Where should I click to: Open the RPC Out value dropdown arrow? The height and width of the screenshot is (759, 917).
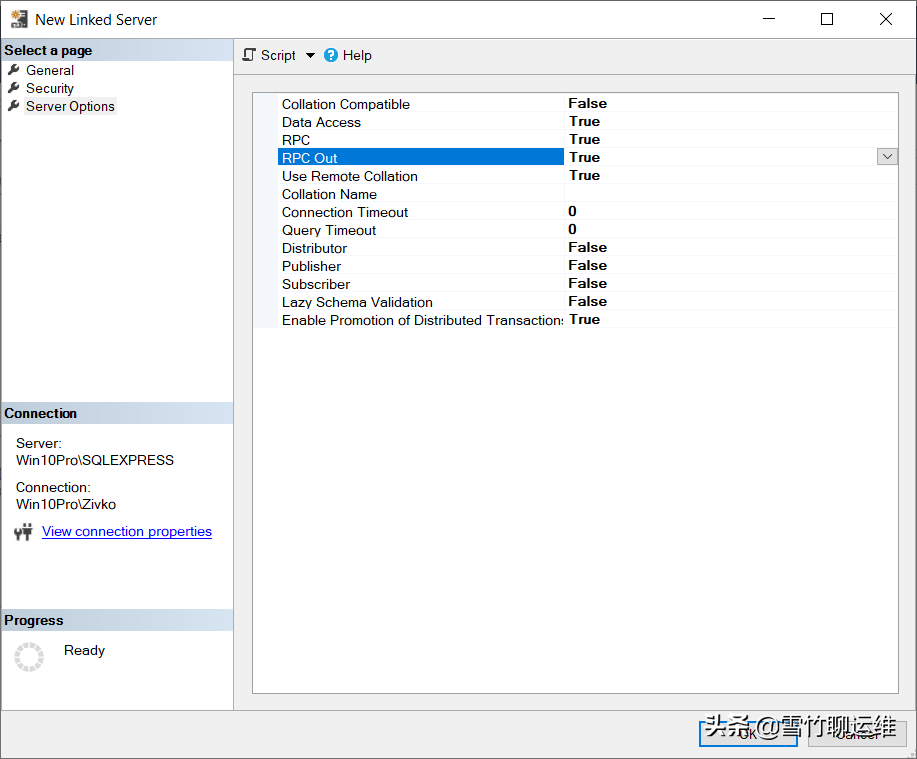click(x=887, y=157)
